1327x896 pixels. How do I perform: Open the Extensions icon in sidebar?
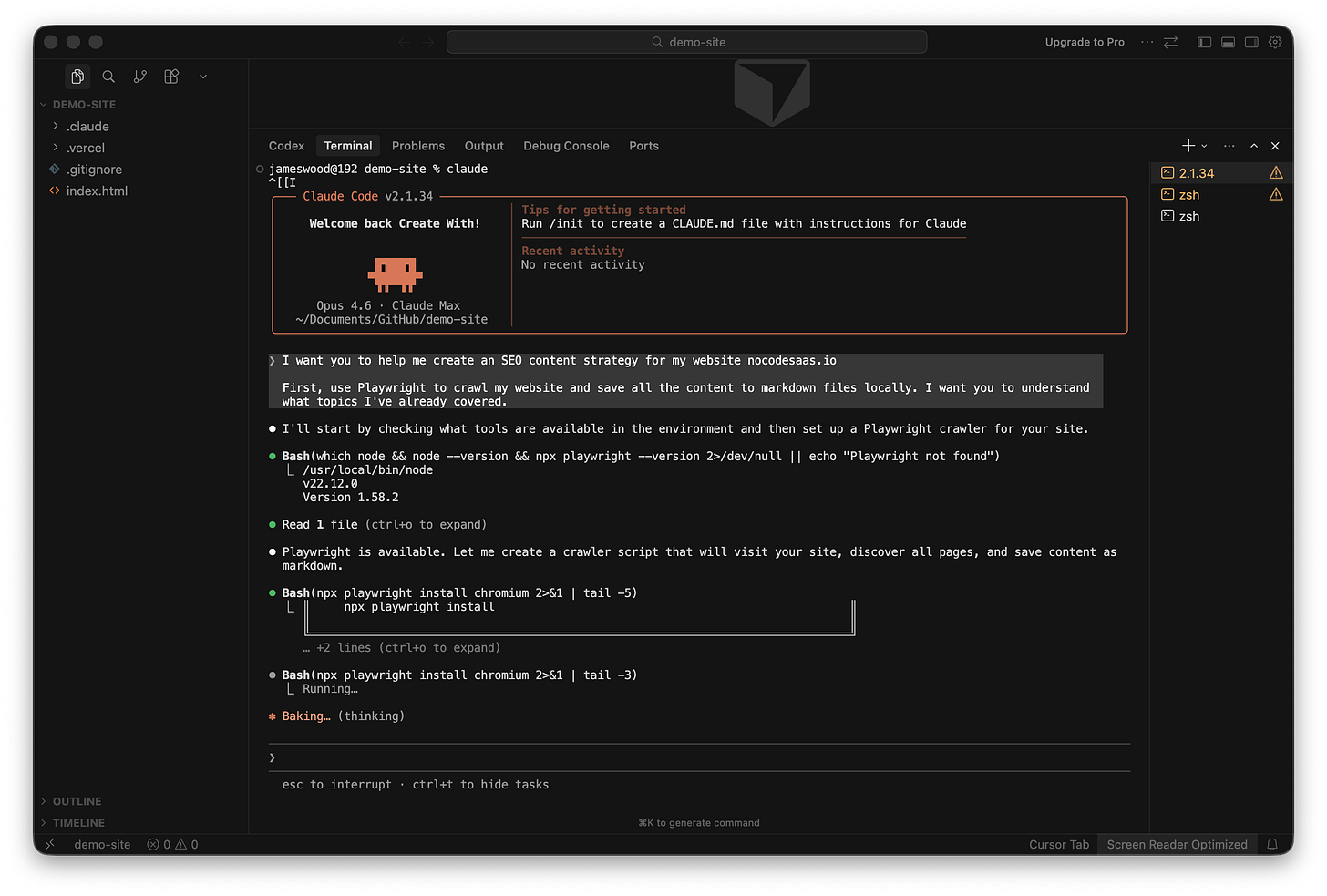click(171, 77)
